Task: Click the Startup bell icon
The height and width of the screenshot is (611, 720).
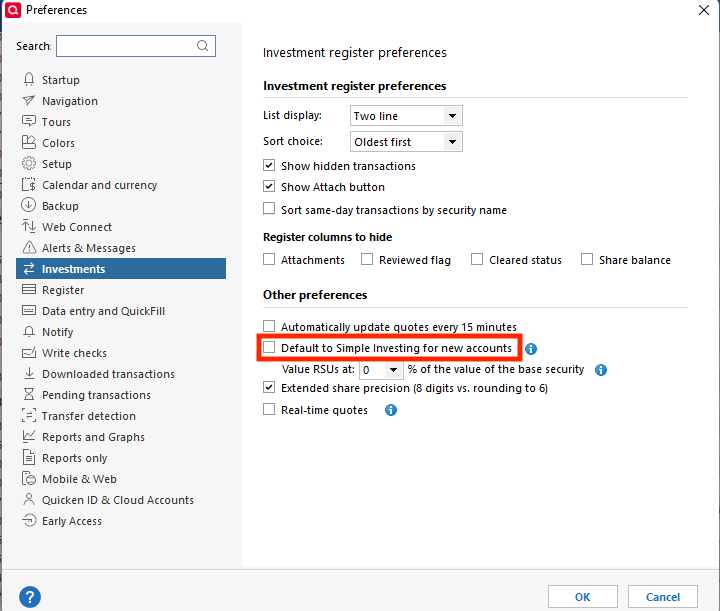Action: 29,79
